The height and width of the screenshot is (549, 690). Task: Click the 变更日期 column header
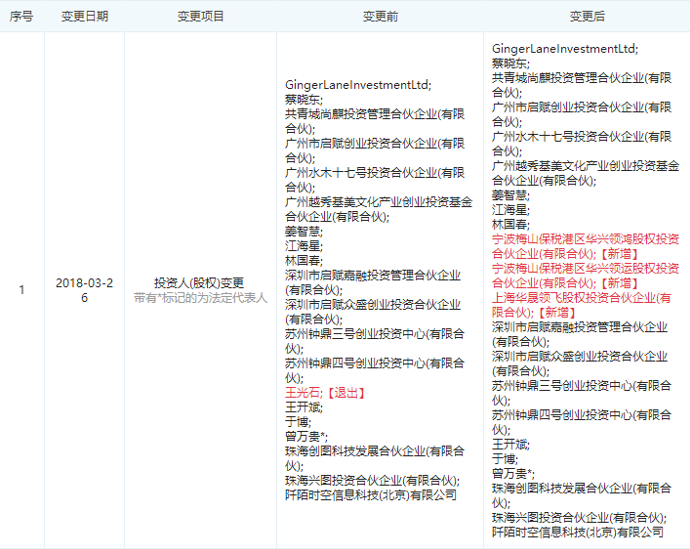(84, 16)
